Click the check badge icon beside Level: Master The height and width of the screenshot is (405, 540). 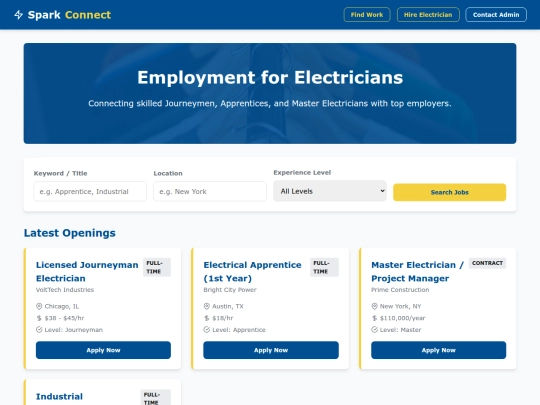pyautogui.click(x=374, y=330)
